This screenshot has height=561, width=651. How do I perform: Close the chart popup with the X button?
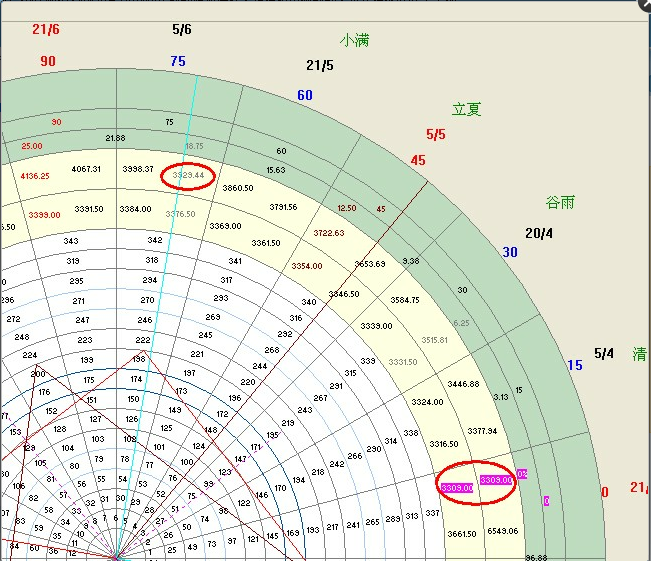(x=641, y=4)
